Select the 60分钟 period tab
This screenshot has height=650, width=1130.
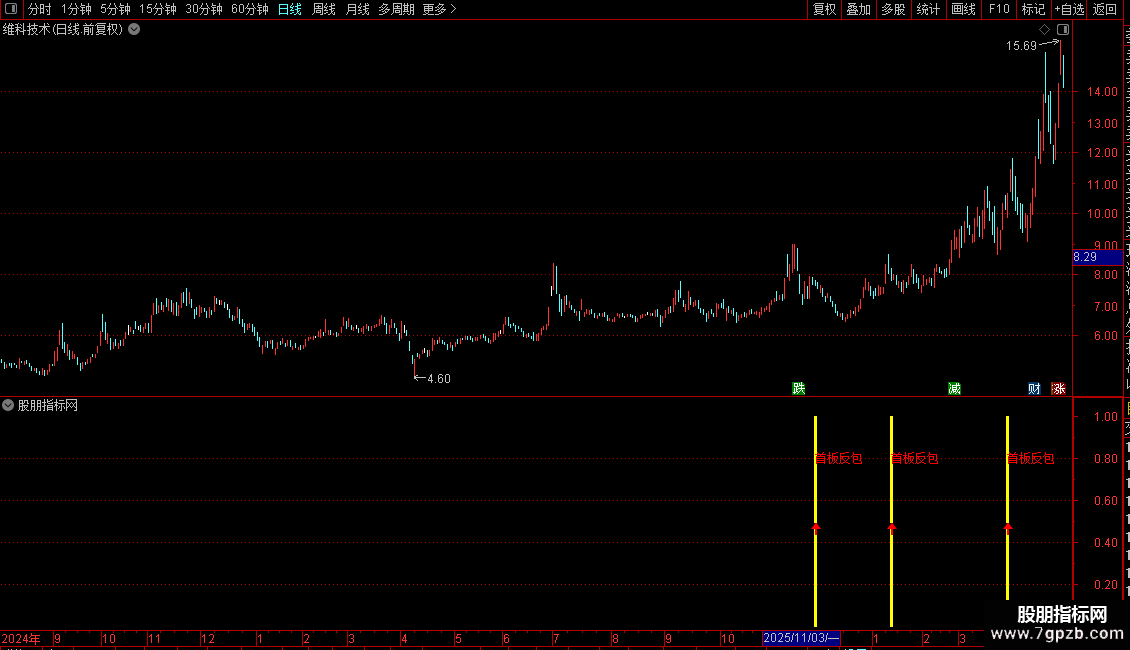tap(249, 9)
